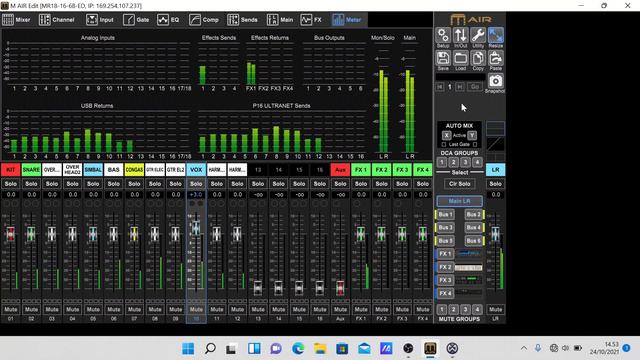Click the Save floppy disk icon
The height and width of the screenshot is (360, 640).
(443, 58)
